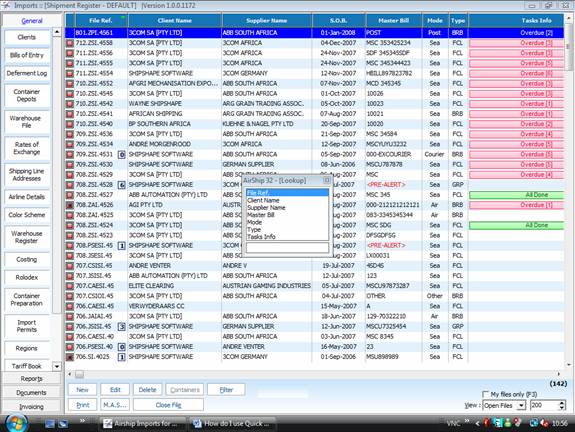Select Mode in the Lookup list

[287, 222]
